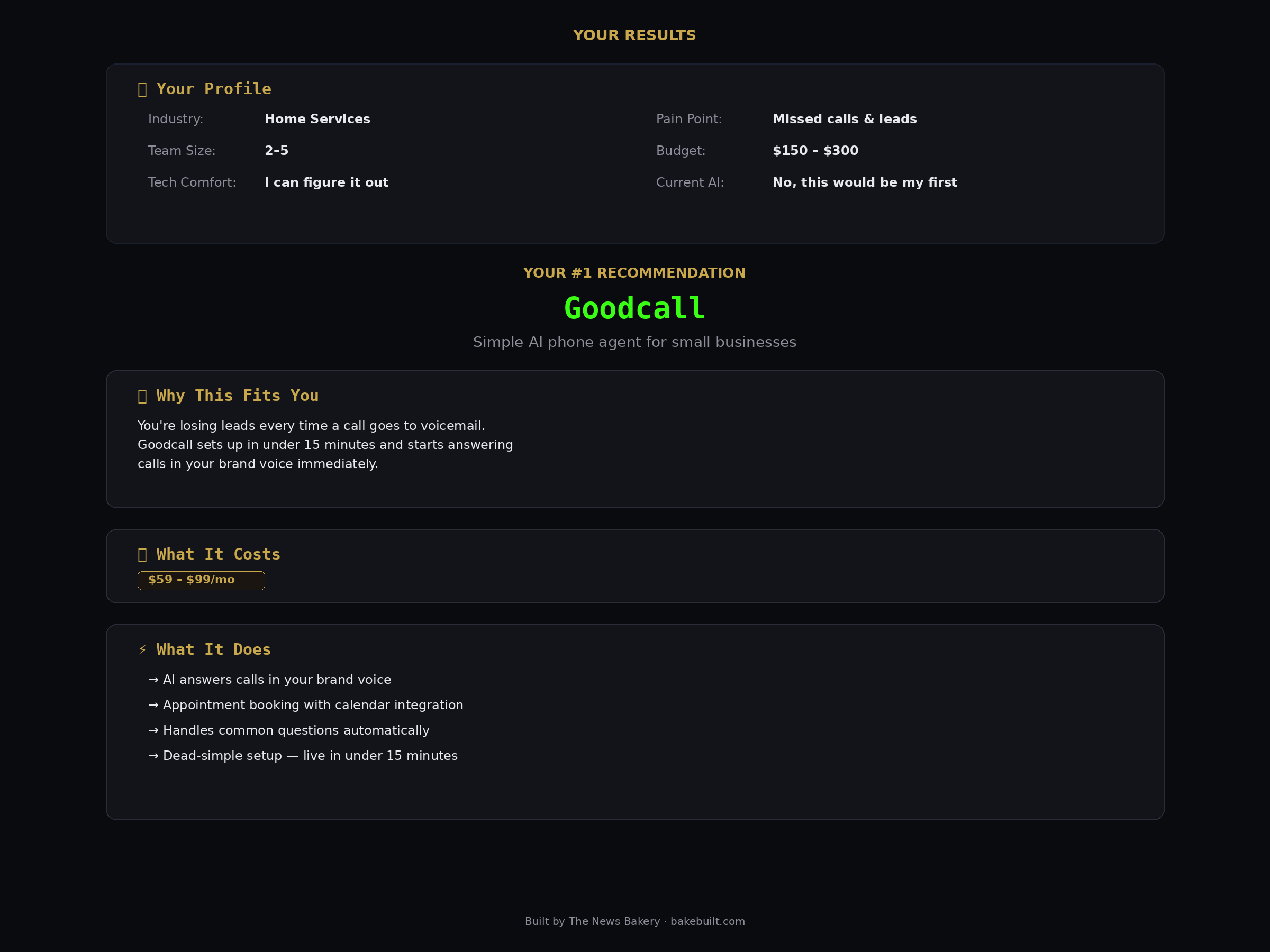Image resolution: width=1270 pixels, height=952 pixels.
Task: Open the bakebuilt.com footer link
Action: (707, 921)
